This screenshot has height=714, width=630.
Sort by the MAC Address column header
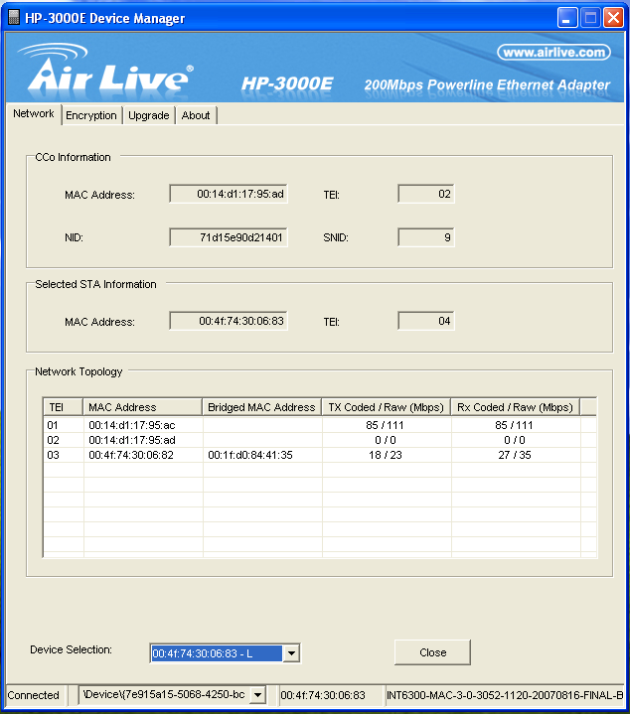tap(142, 407)
